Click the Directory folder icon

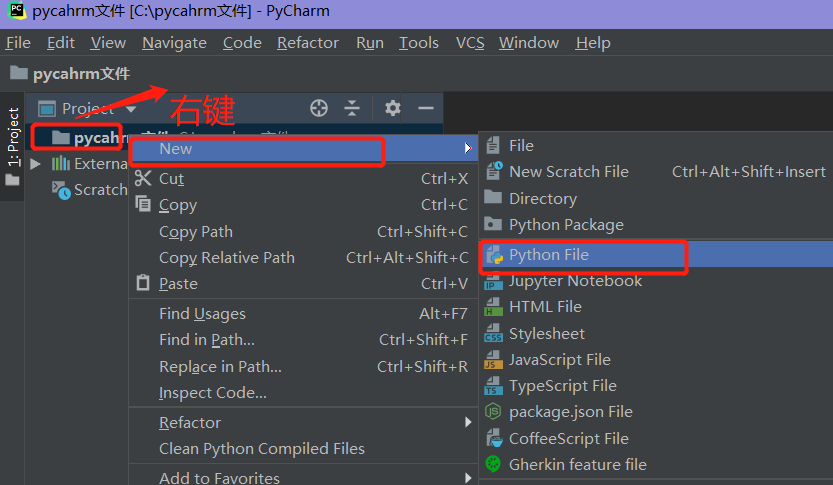[493, 197]
